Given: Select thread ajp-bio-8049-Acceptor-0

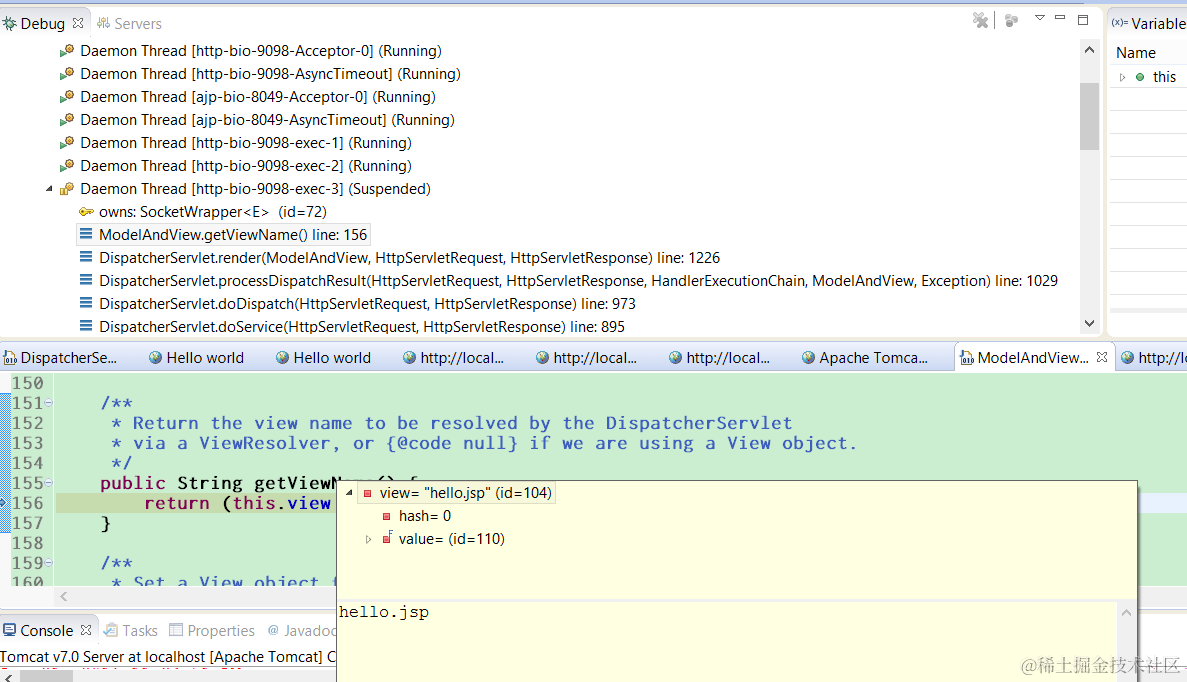Looking at the screenshot, I should tap(257, 97).
